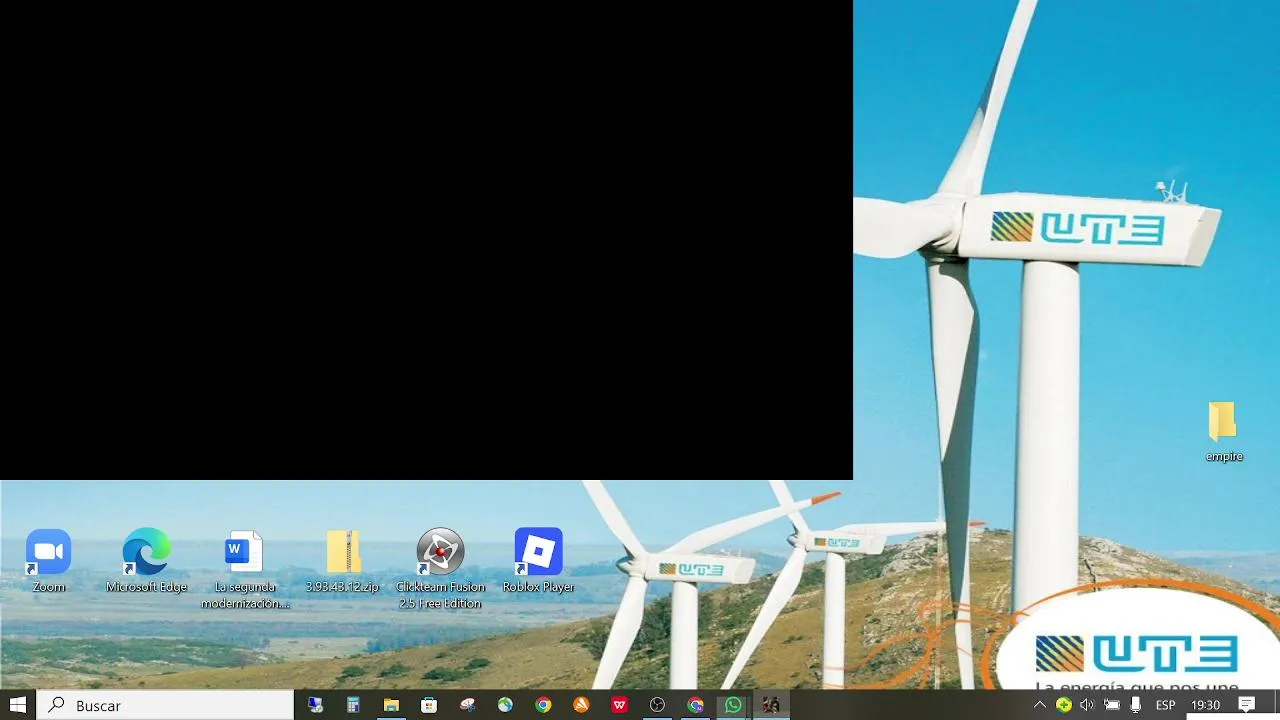Show hidden system tray icons
The height and width of the screenshot is (720, 1280).
coord(1040,705)
